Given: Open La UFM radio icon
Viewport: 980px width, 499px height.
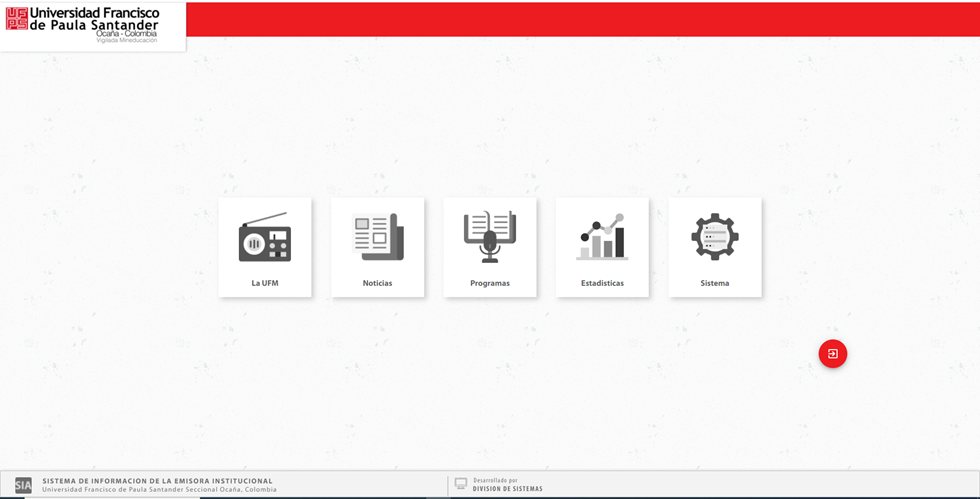Looking at the screenshot, I should point(264,238).
